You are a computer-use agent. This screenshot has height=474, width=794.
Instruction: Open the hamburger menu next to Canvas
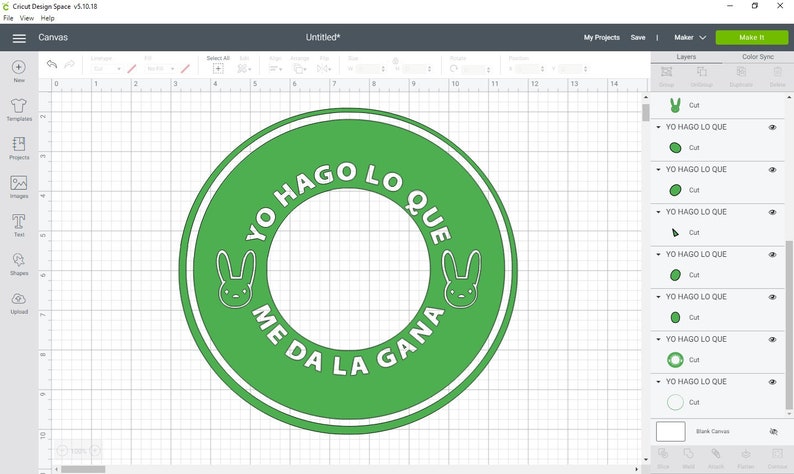pyautogui.click(x=19, y=38)
